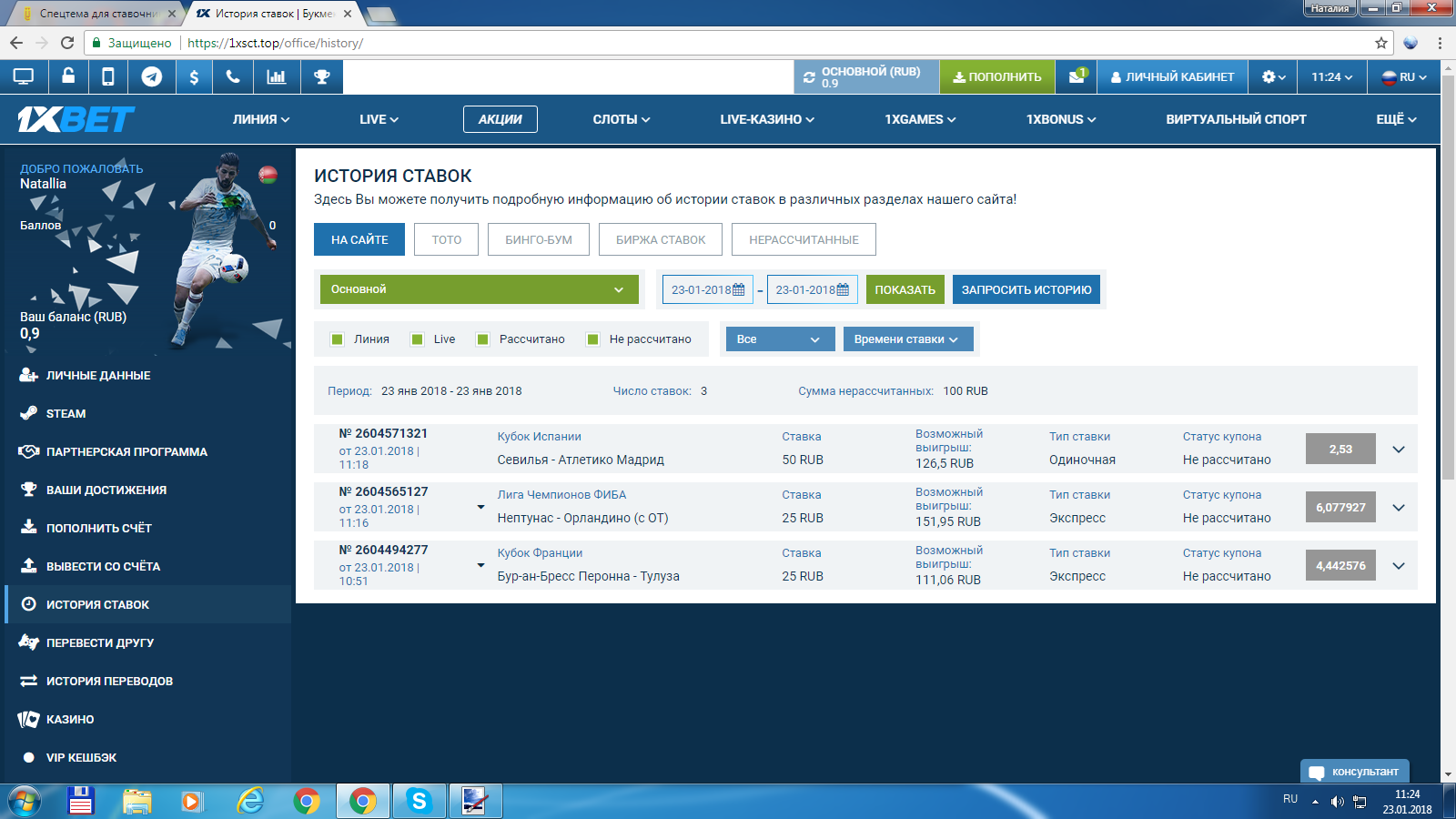Toggle the Рассчитано checkbox
The height and width of the screenshot is (819, 1456).
[x=483, y=339]
